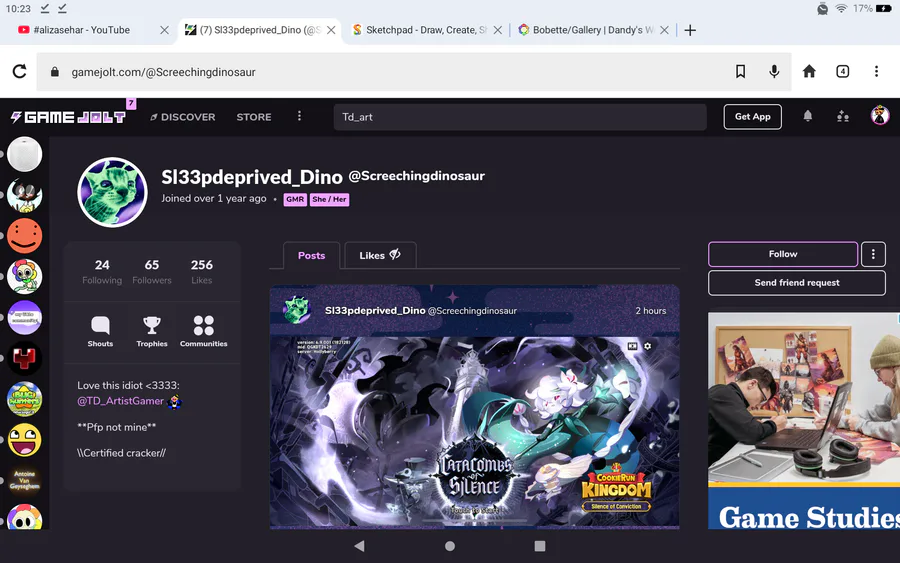
Task: Open the cartoon-character community below the speaker
Action: click(x=24, y=195)
